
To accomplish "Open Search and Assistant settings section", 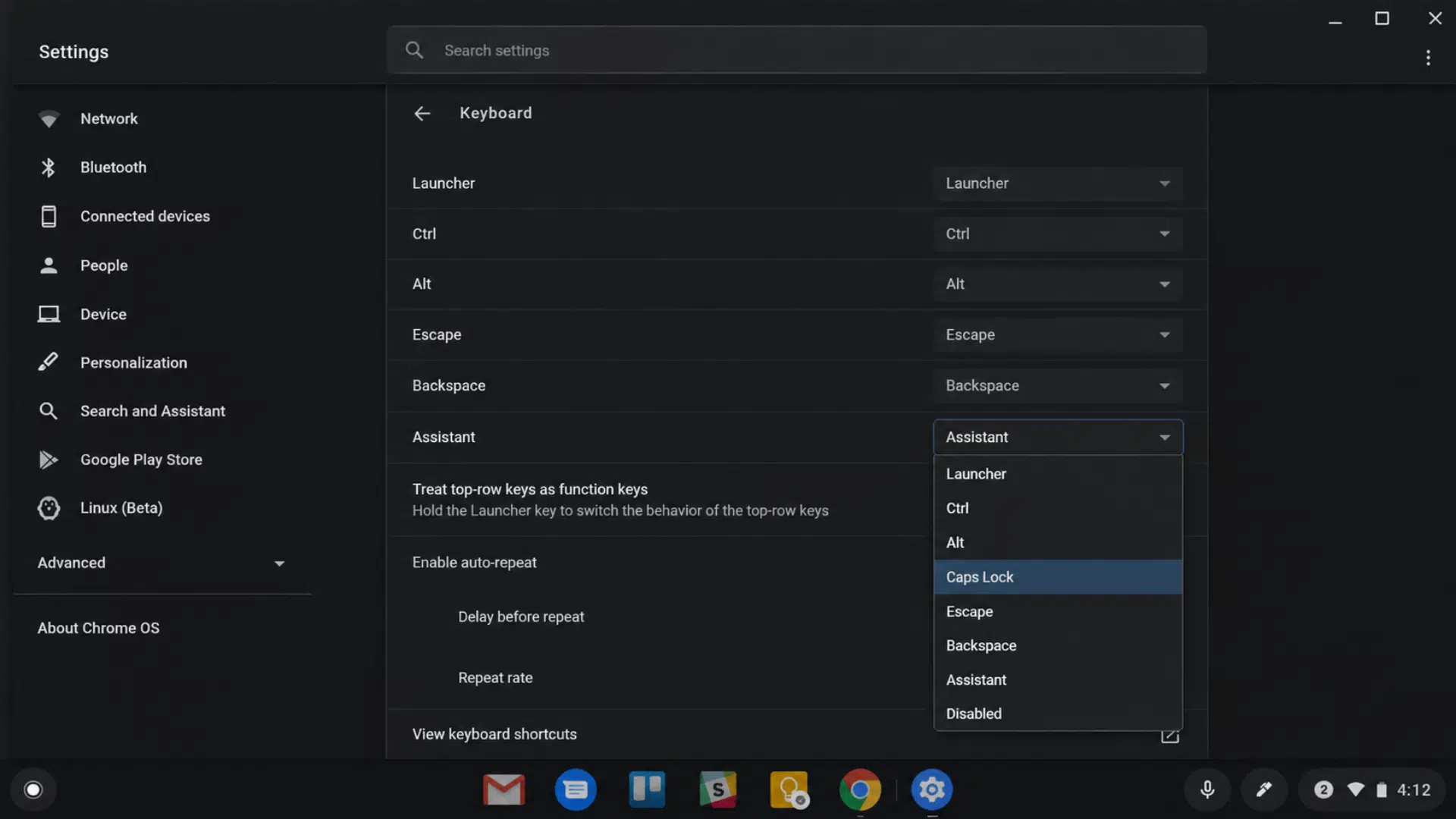I will pyautogui.click(x=152, y=411).
